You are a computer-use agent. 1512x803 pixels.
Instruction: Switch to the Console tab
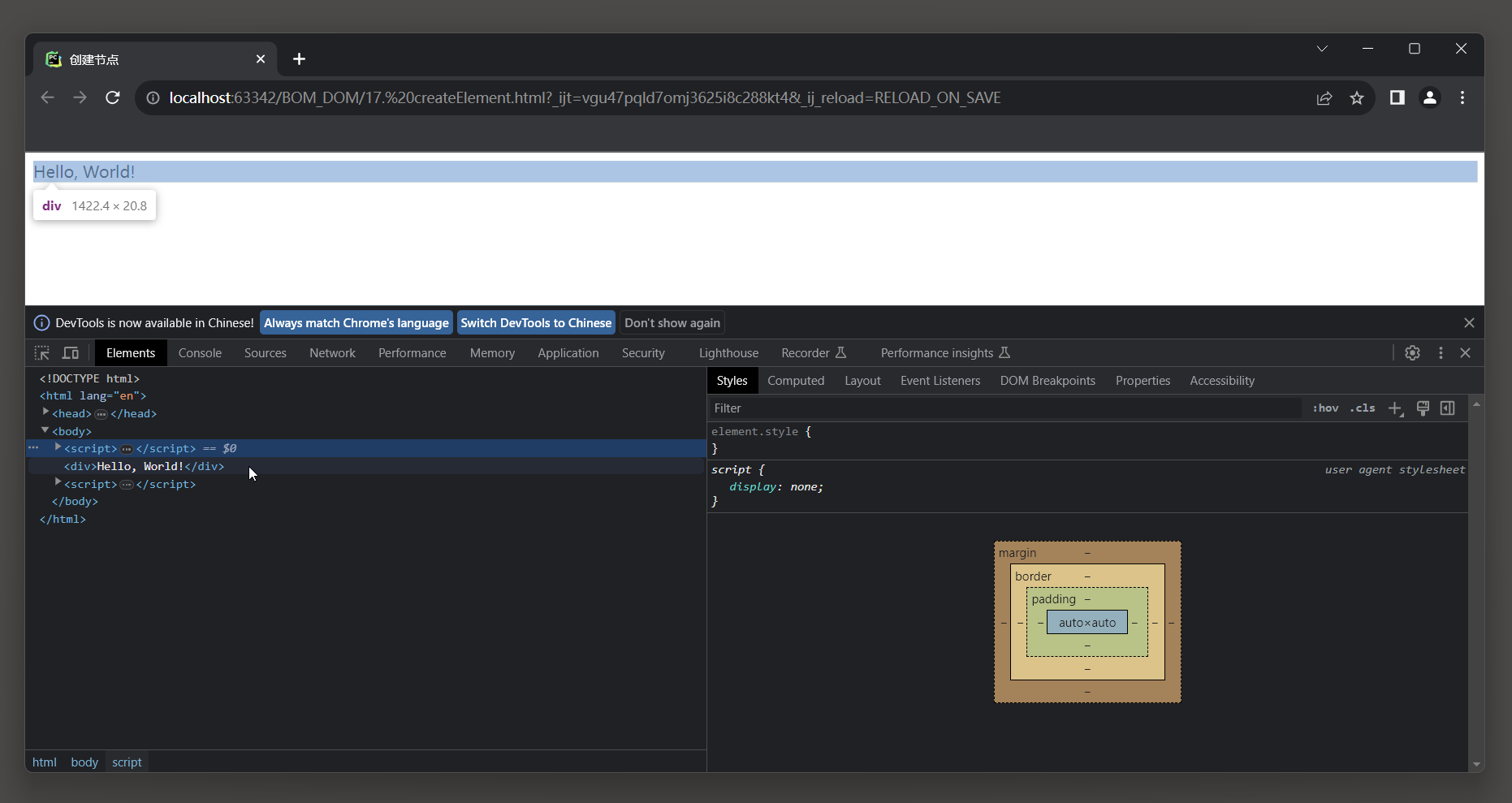(200, 353)
